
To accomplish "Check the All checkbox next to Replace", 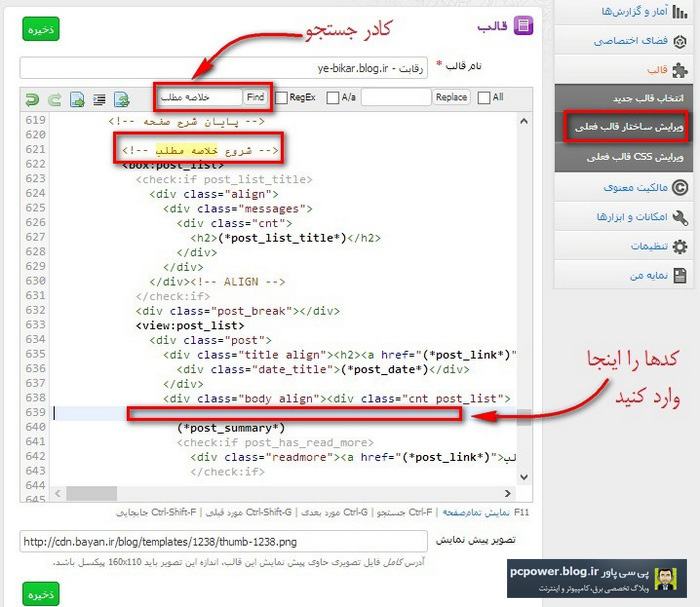I will 484,98.
